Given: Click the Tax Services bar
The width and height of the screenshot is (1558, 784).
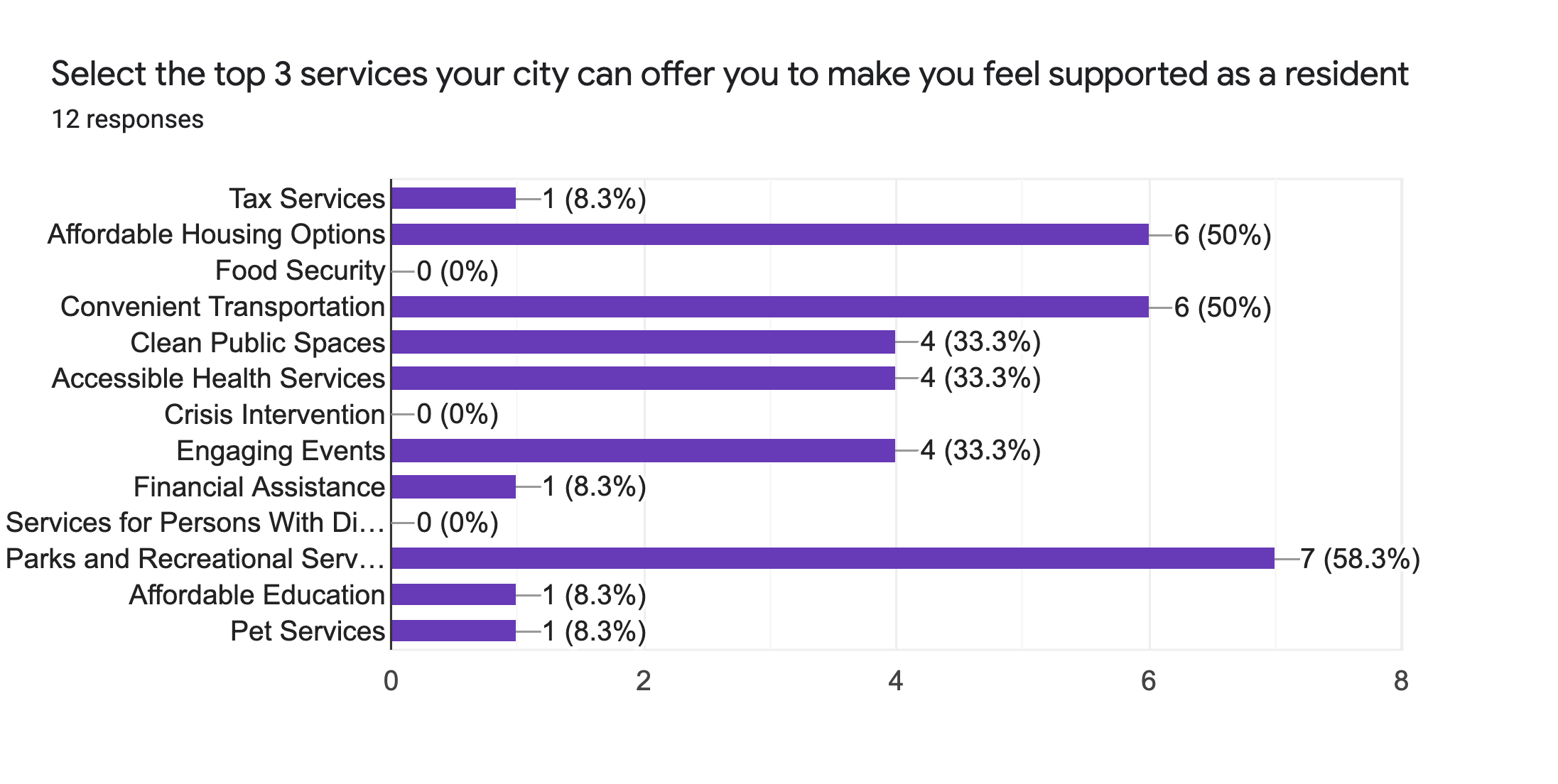Looking at the screenshot, I should click(454, 198).
